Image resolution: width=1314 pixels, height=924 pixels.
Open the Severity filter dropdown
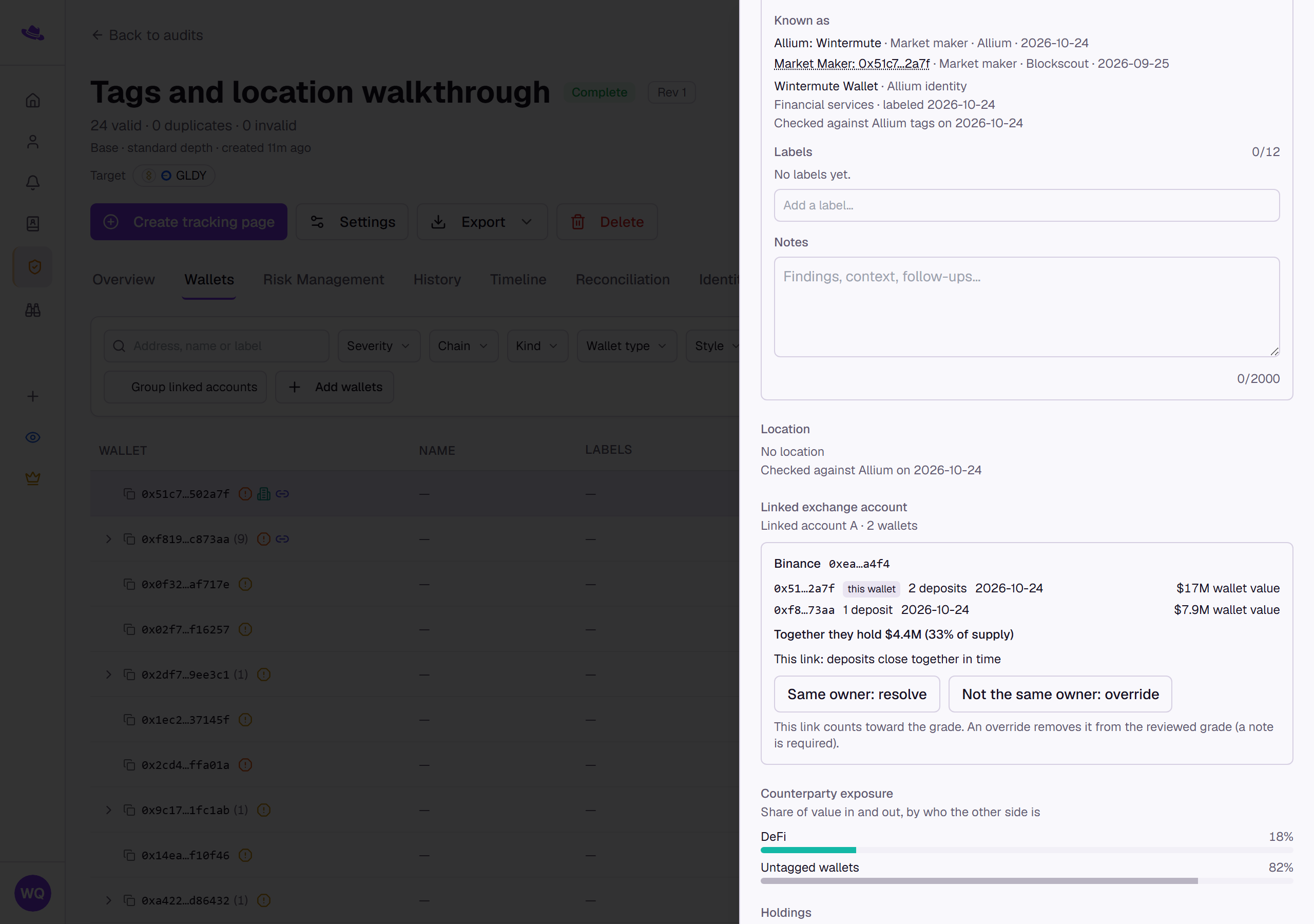tap(379, 346)
